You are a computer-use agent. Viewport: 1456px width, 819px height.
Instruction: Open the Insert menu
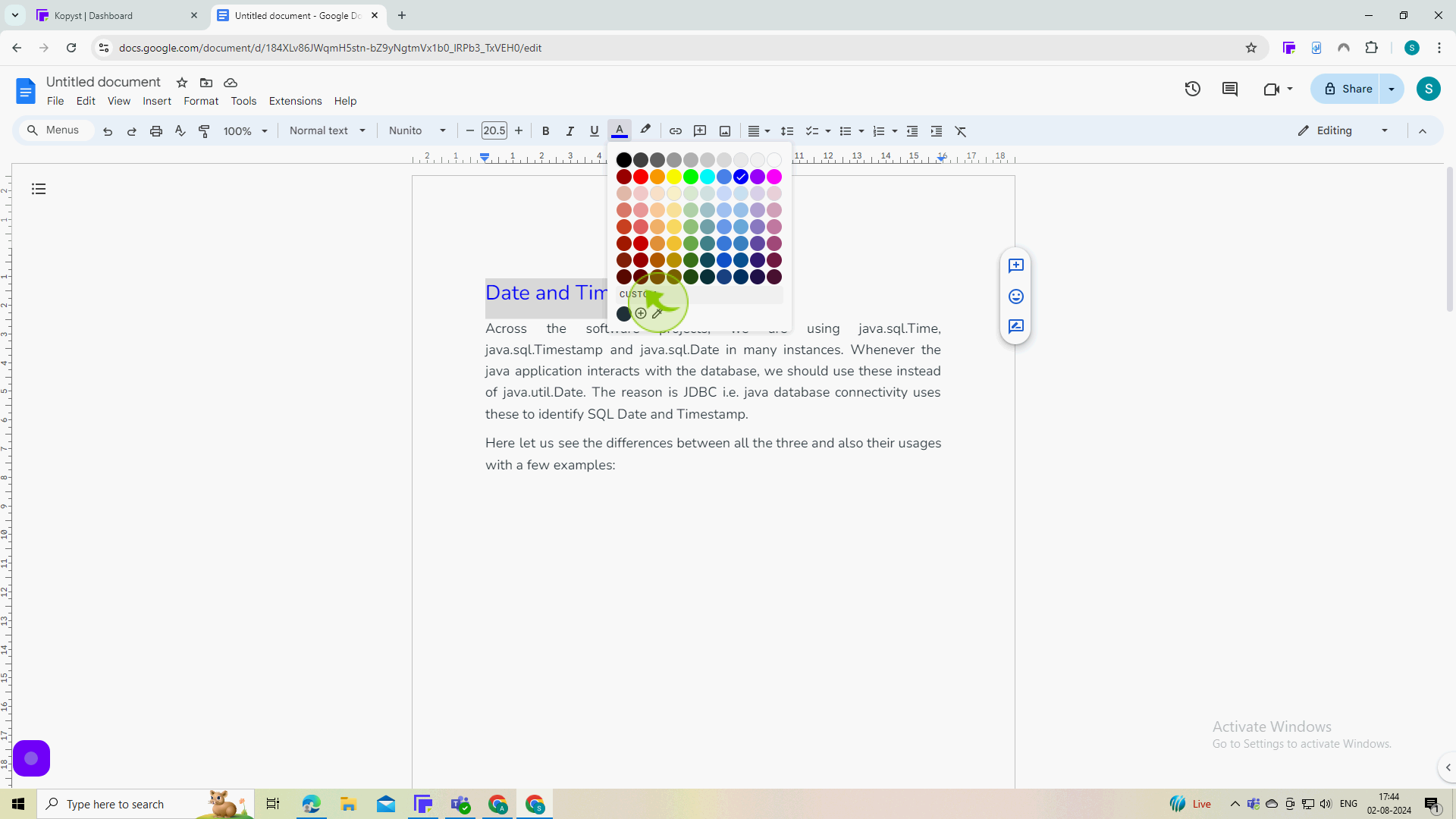coord(156,101)
